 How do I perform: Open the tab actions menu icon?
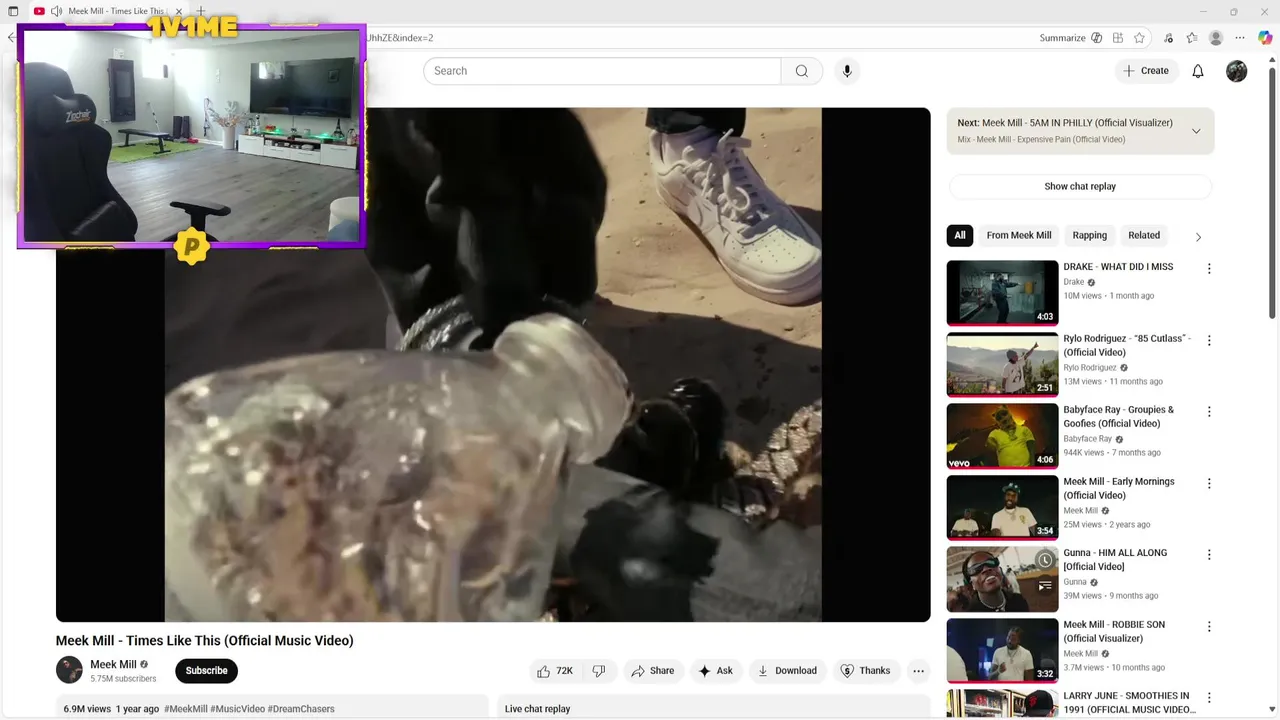point(13,11)
